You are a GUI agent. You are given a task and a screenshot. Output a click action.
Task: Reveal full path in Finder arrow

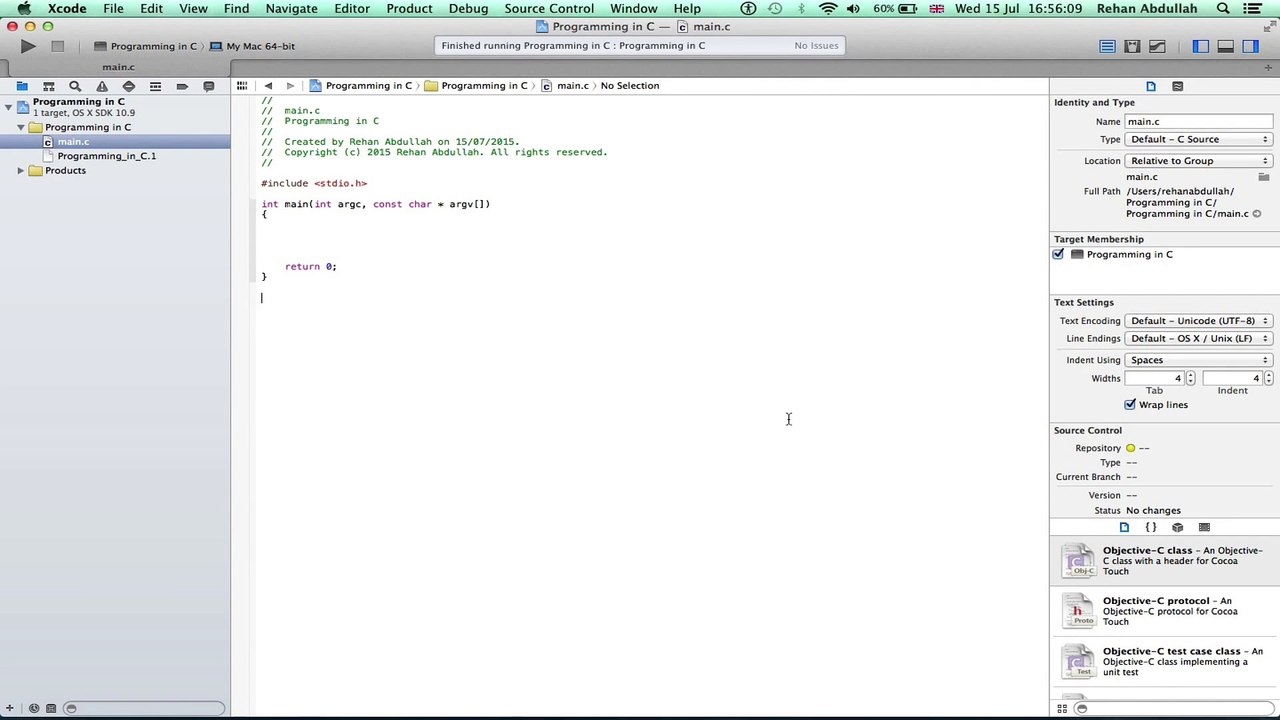coord(1257,214)
